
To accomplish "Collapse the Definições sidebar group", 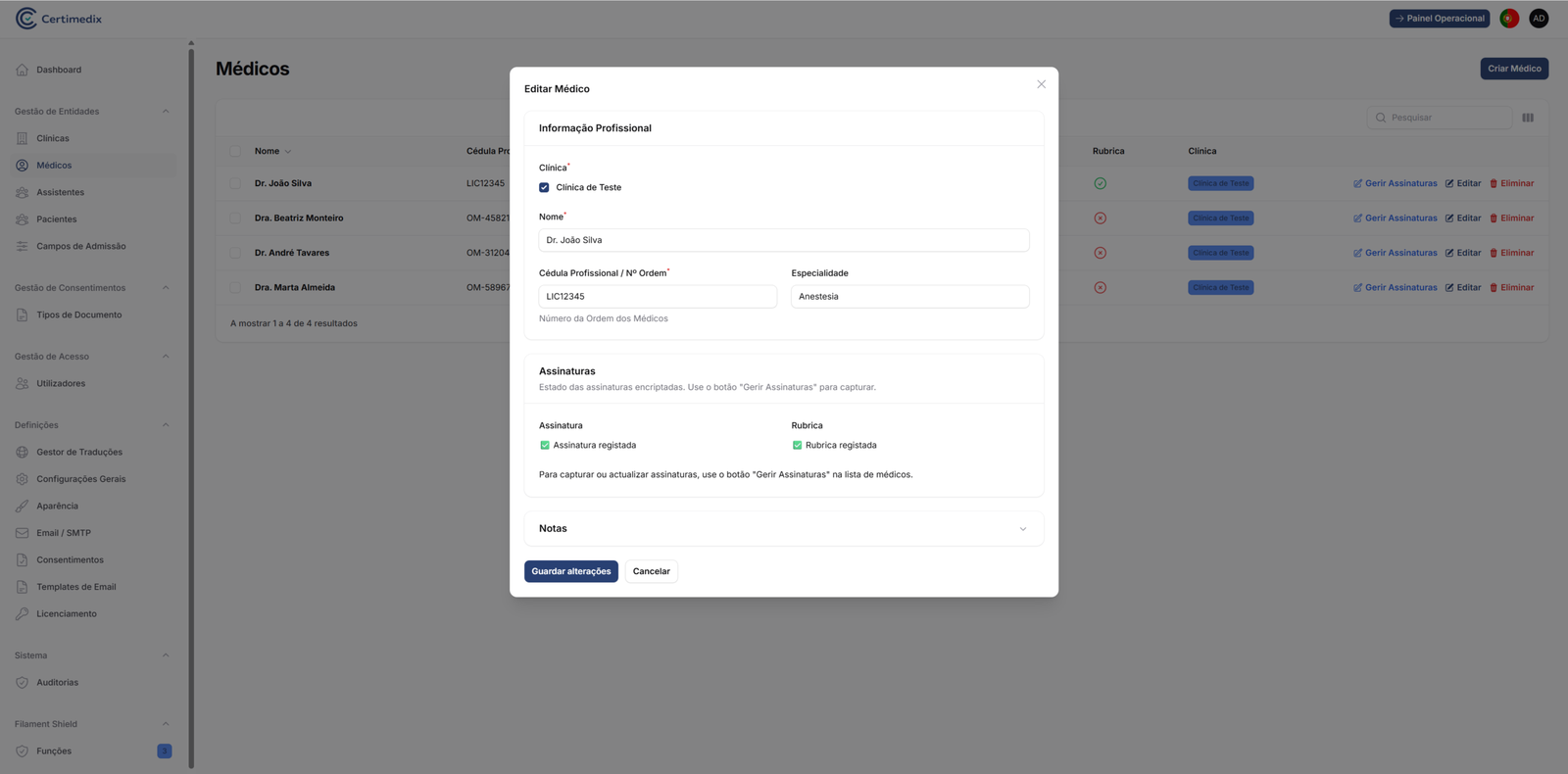I will point(165,425).
